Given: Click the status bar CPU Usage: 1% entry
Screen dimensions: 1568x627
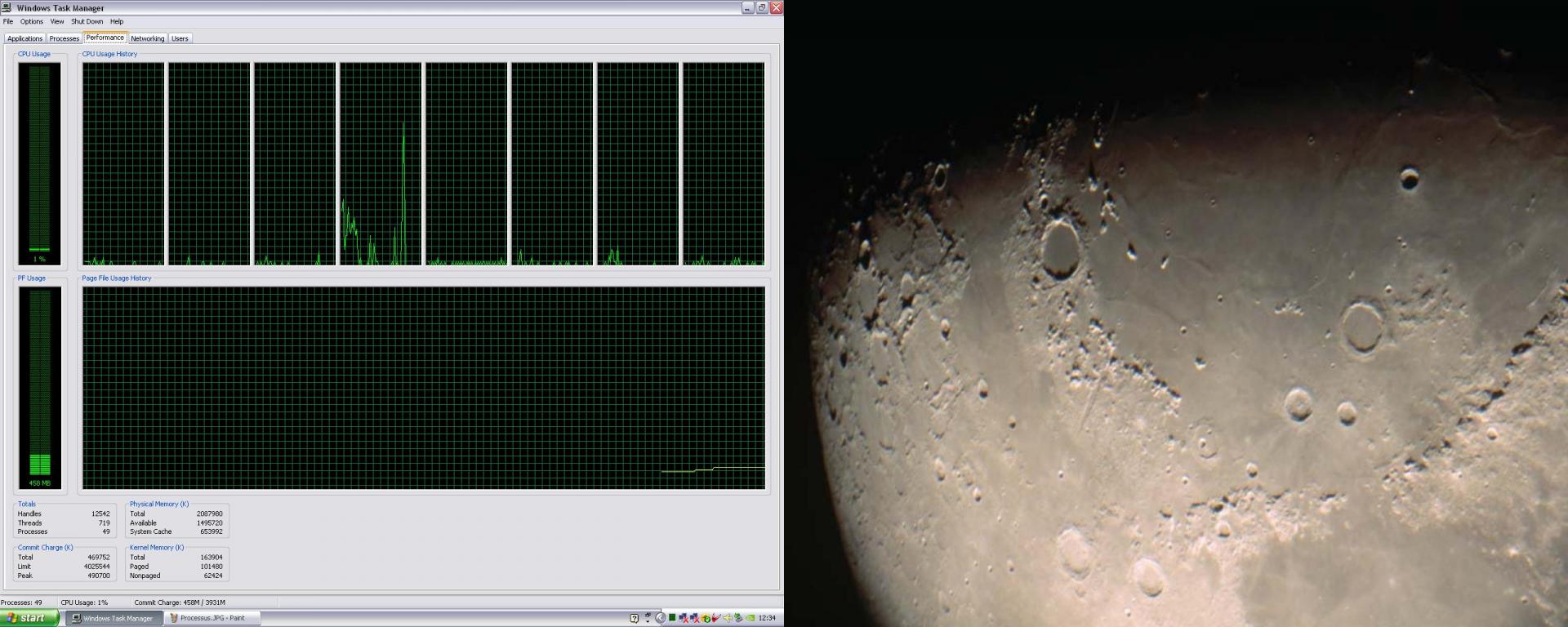Looking at the screenshot, I should [84, 603].
